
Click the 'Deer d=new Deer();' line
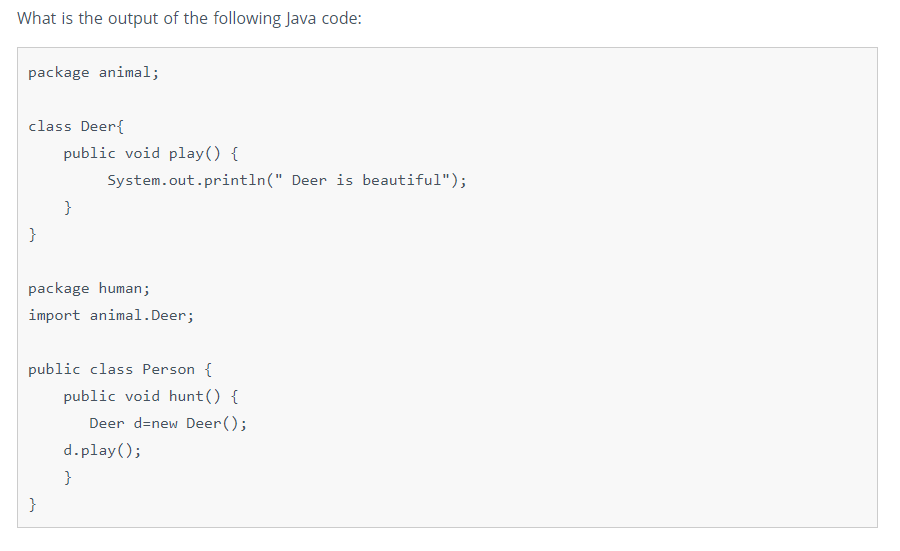pos(168,424)
